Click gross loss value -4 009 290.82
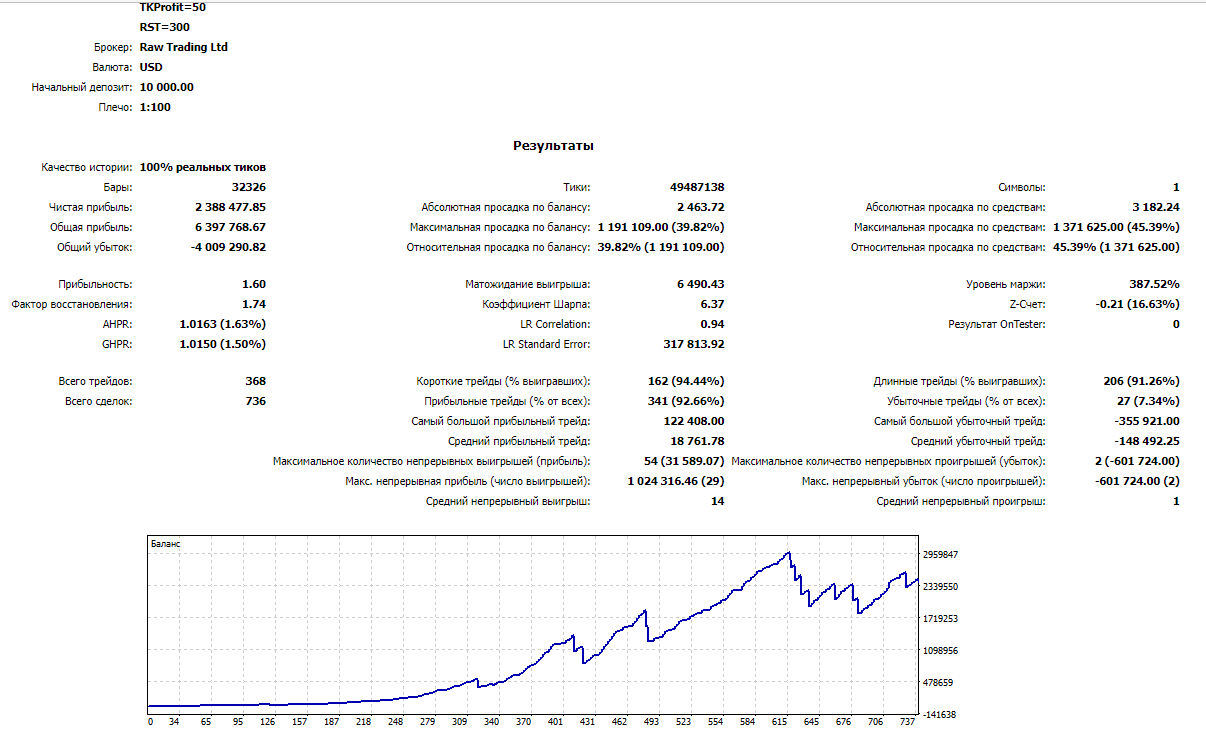This screenshot has height=742, width=1206. [x=228, y=247]
